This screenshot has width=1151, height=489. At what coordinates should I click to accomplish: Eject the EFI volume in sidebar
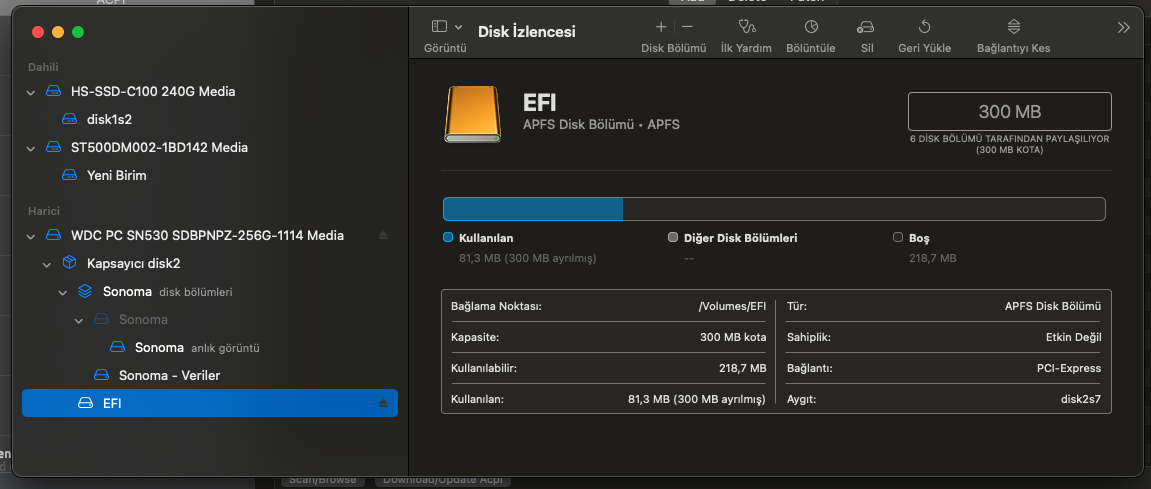click(382, 403)
